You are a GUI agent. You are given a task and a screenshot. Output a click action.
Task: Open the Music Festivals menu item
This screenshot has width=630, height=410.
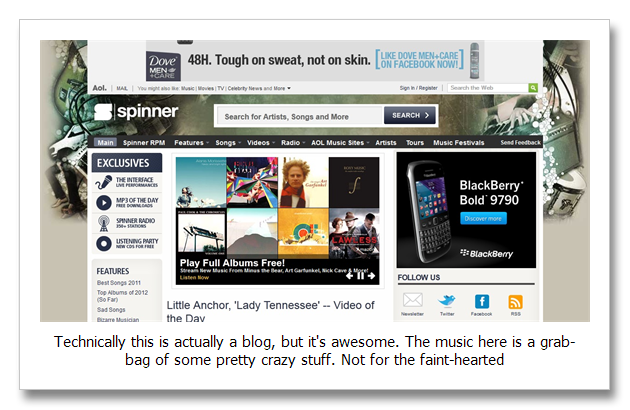pyautogui.click(x=461, y=143)
